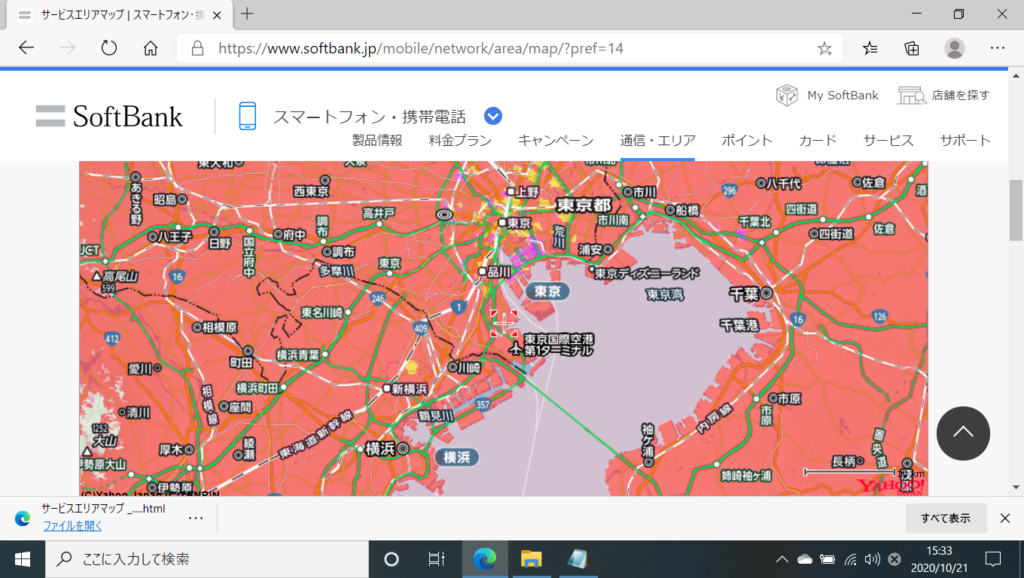The height and width of the screenshot is (578, 1024).
Task: Click the Yahoo! Japan logo on map
Action: coord(891,486)
